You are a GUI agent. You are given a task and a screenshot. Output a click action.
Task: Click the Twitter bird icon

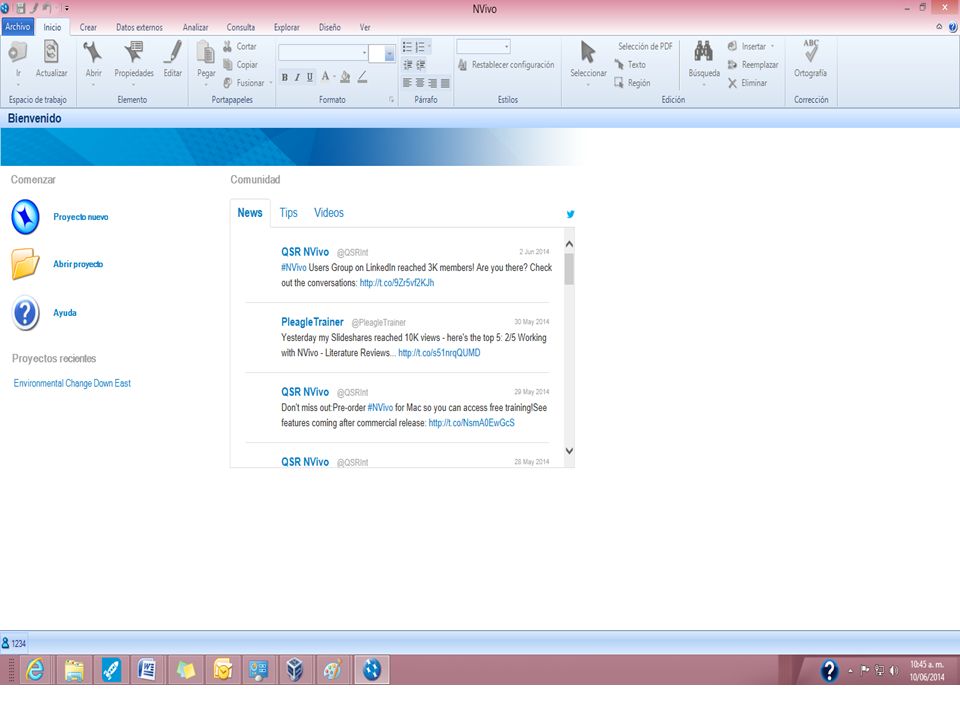pos(570,214)
